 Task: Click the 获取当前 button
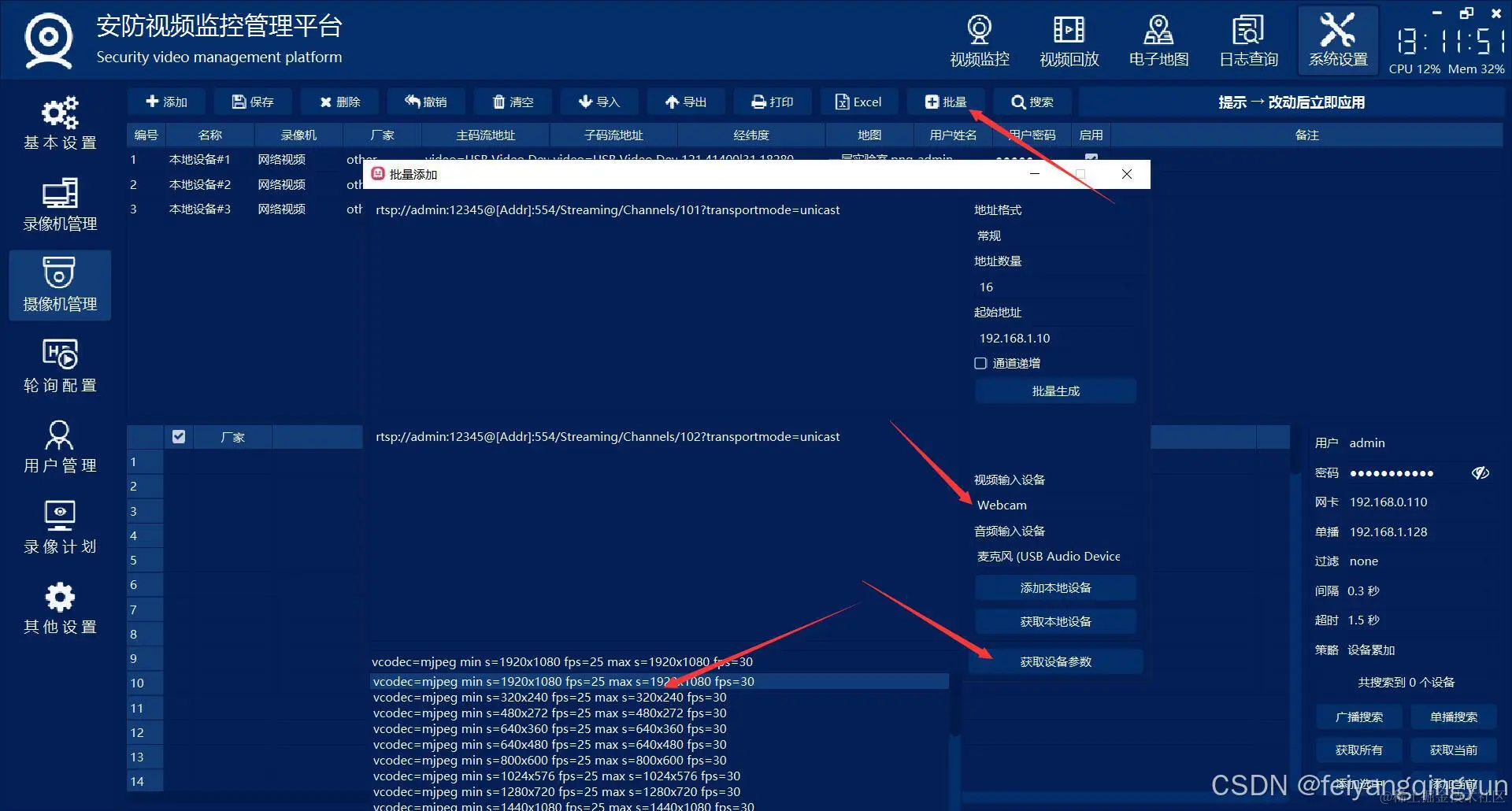(x=1454, y=750)
